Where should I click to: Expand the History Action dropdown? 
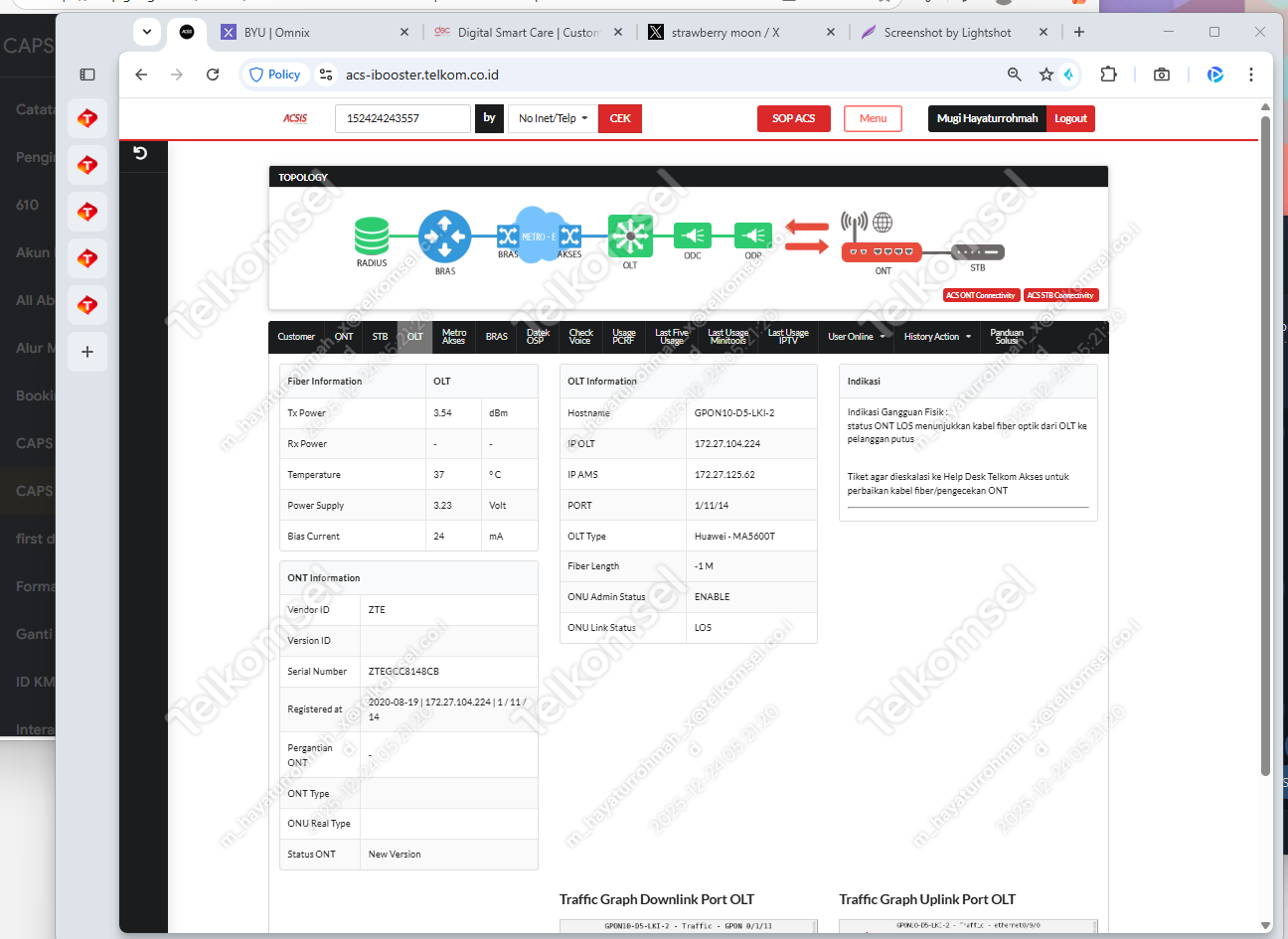click(937, 337)
